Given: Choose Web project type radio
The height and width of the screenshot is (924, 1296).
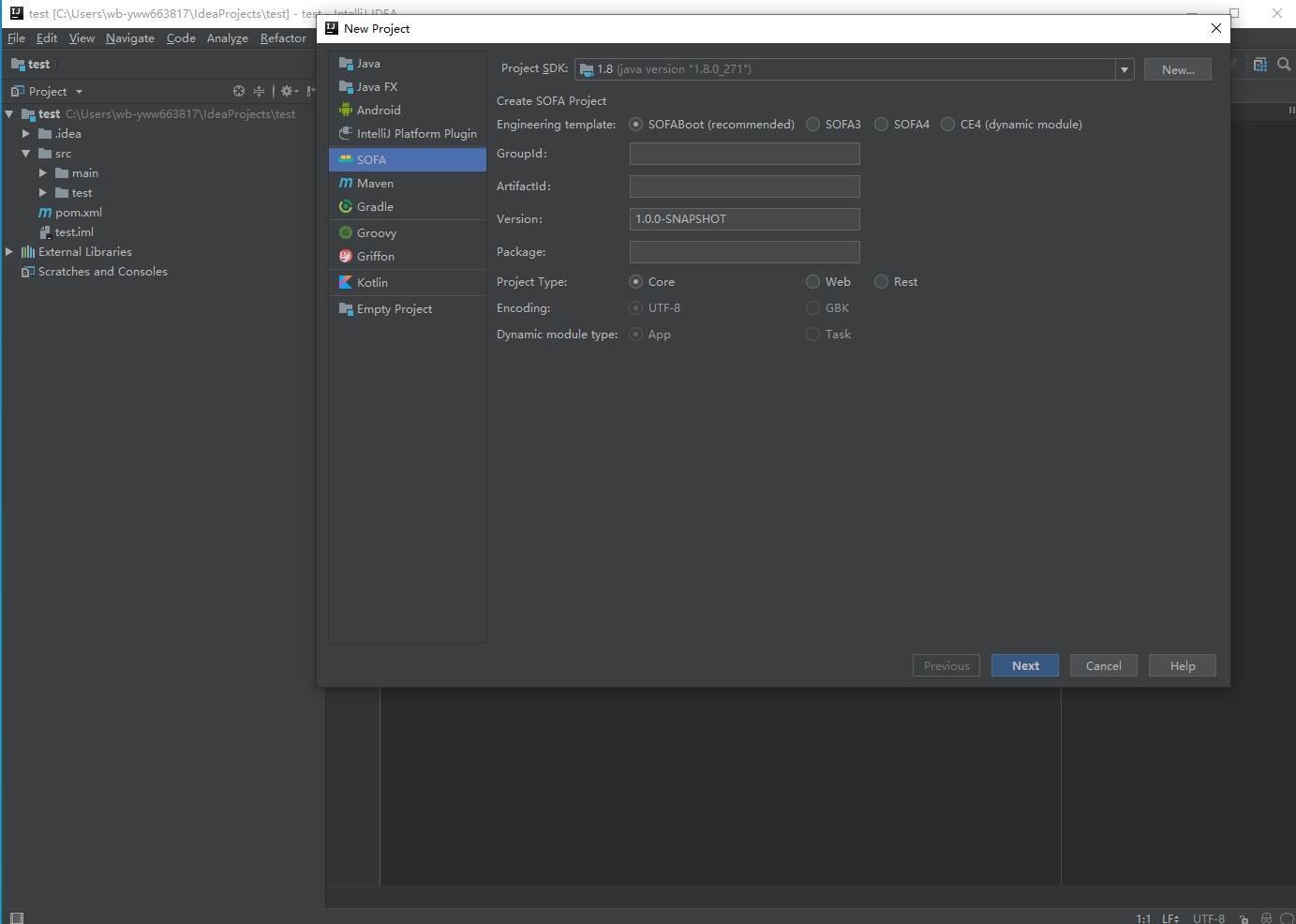Looking at the screenshot, I should [x=813, y=282].
